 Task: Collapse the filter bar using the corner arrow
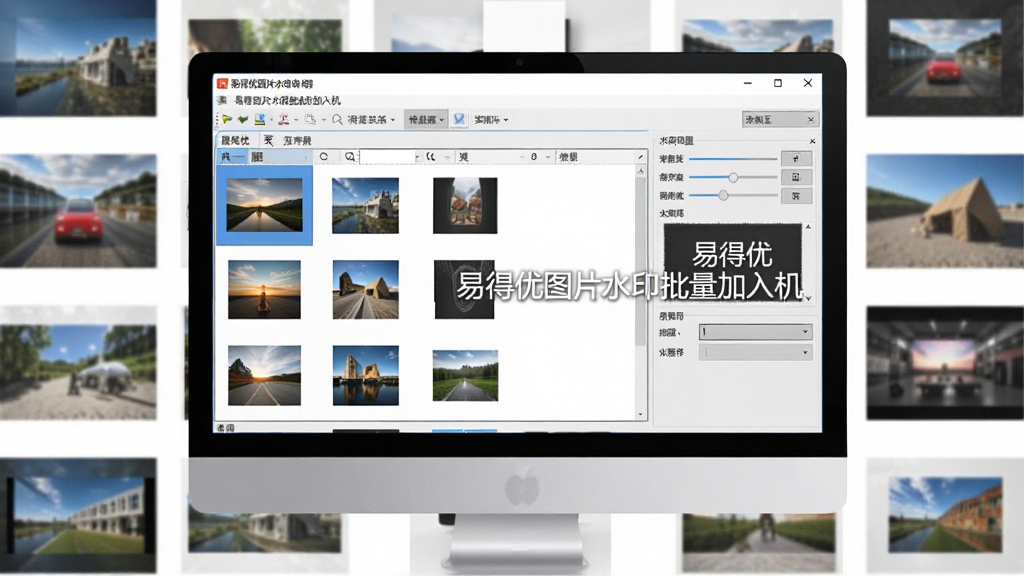point(640,157)
